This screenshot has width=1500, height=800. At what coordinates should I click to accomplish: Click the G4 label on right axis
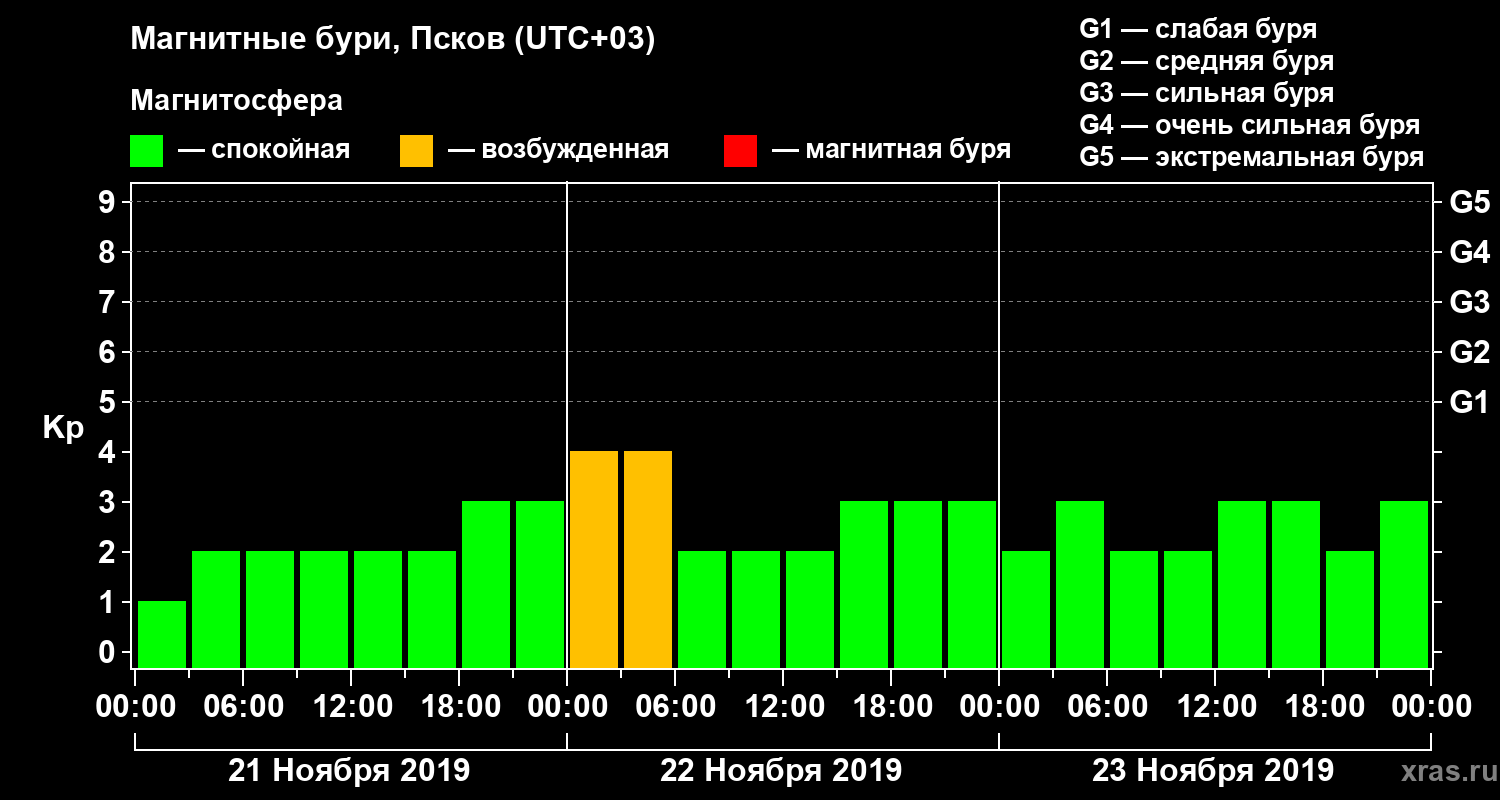click(x=1470, y=253)
